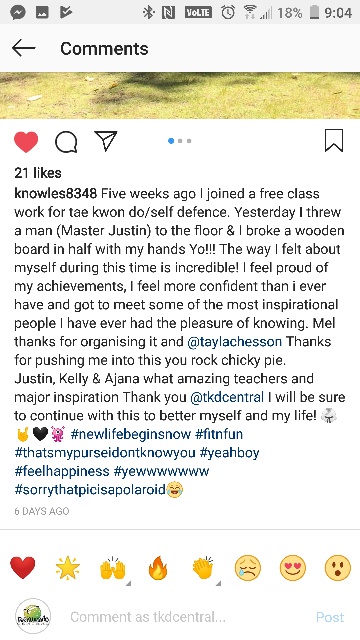The height and width of the screenshot is (640, 360).
Task: Tap the Post button
Action: coord(330,617)
